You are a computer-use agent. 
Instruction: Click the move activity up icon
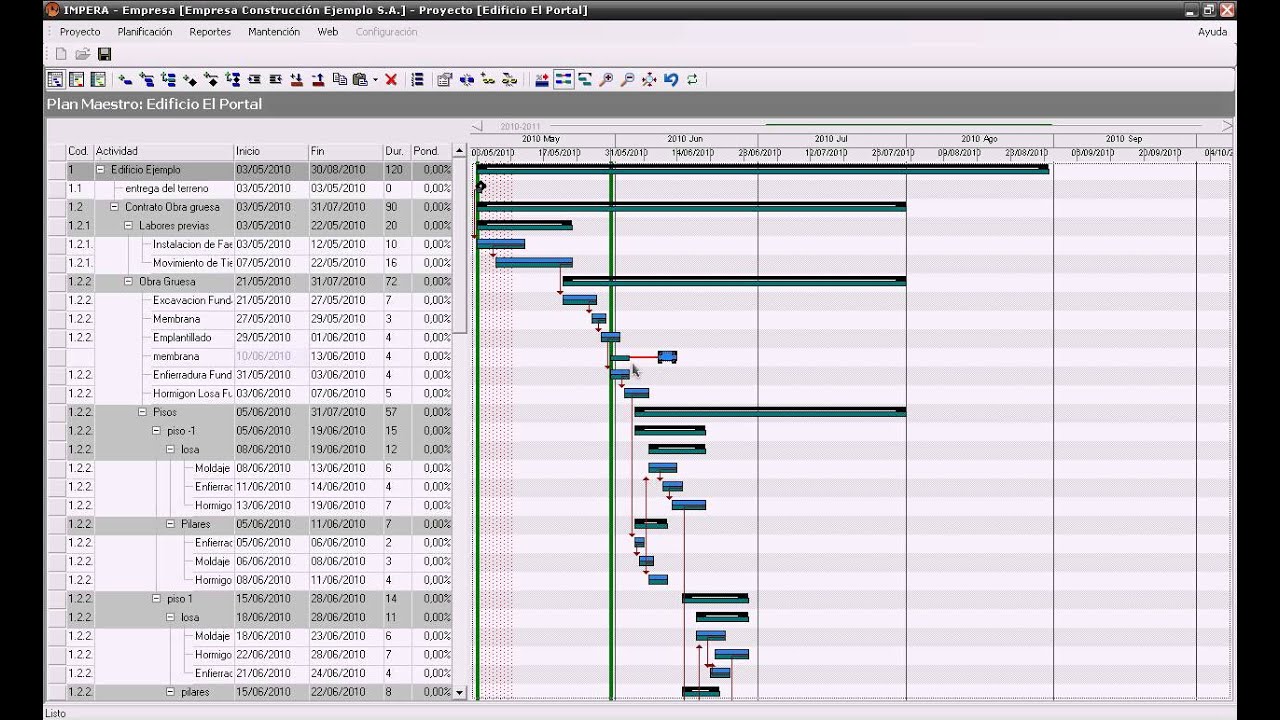[x=318, y=80]
